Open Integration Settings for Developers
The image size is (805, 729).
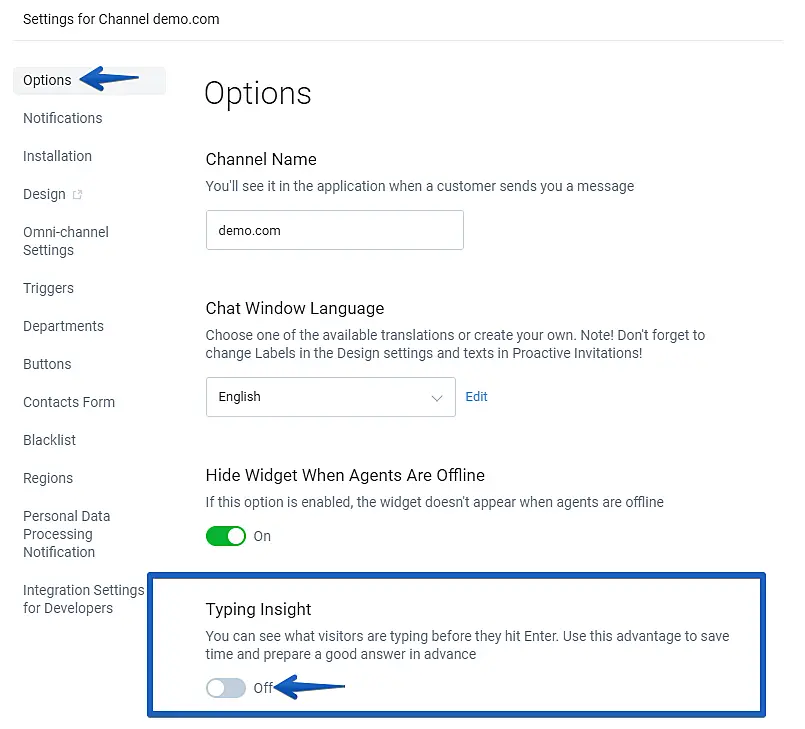click(83, 599)
